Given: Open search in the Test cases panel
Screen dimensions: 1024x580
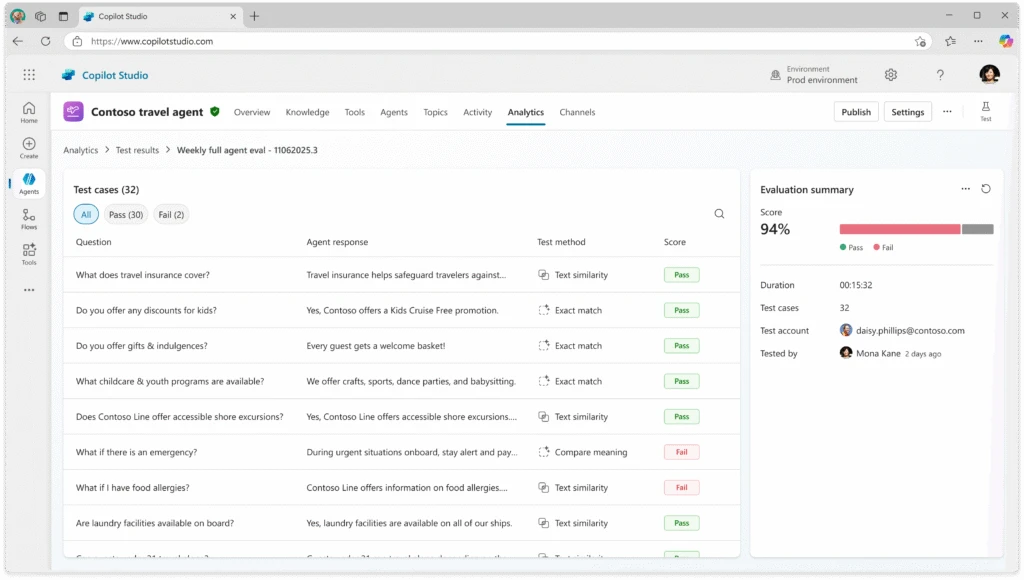Looking at the screenshot, I should tap(719, 213).
